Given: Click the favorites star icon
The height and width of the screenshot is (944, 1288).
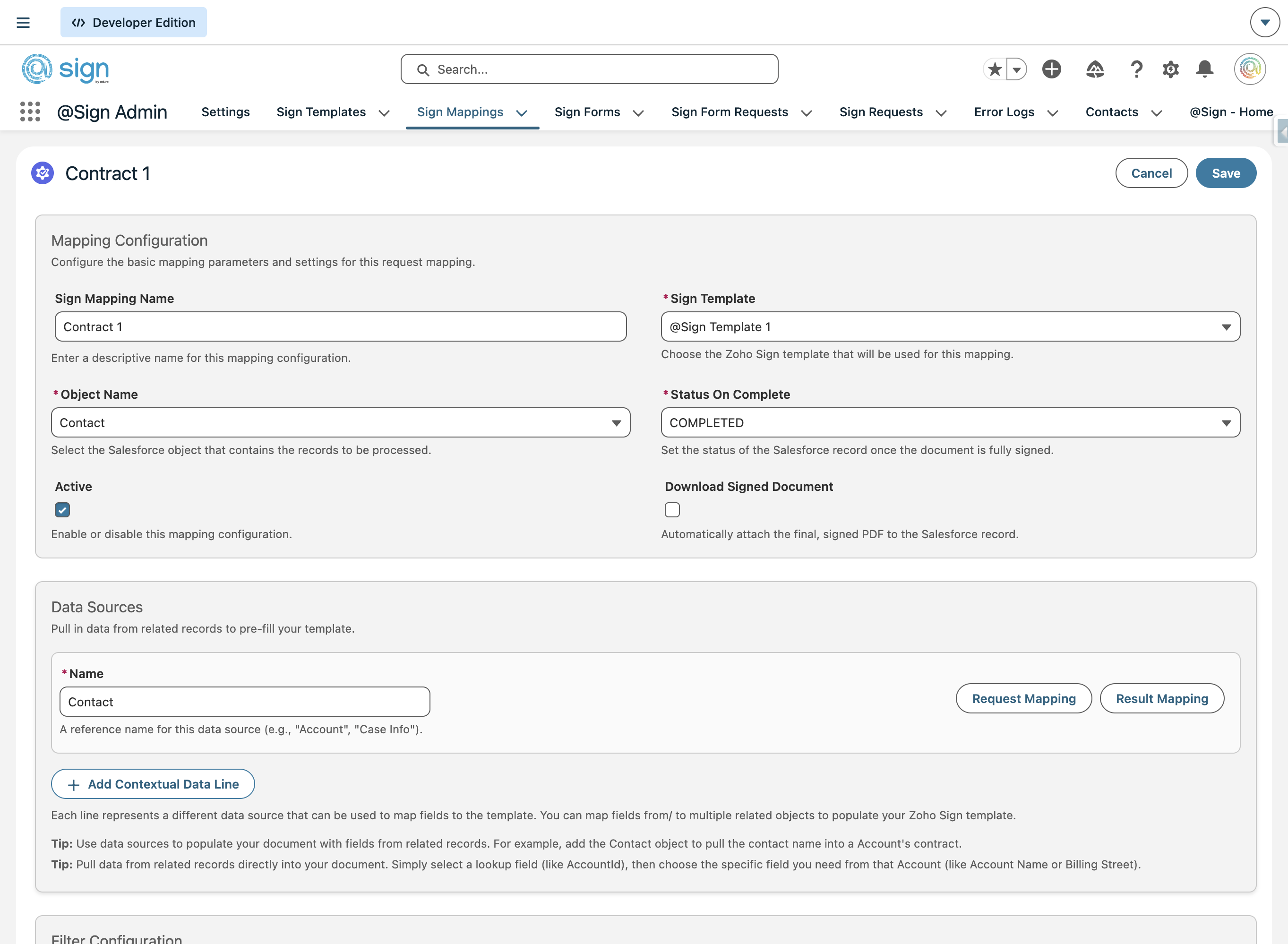Looking at the screenshot, I should [x=995, y=69].
